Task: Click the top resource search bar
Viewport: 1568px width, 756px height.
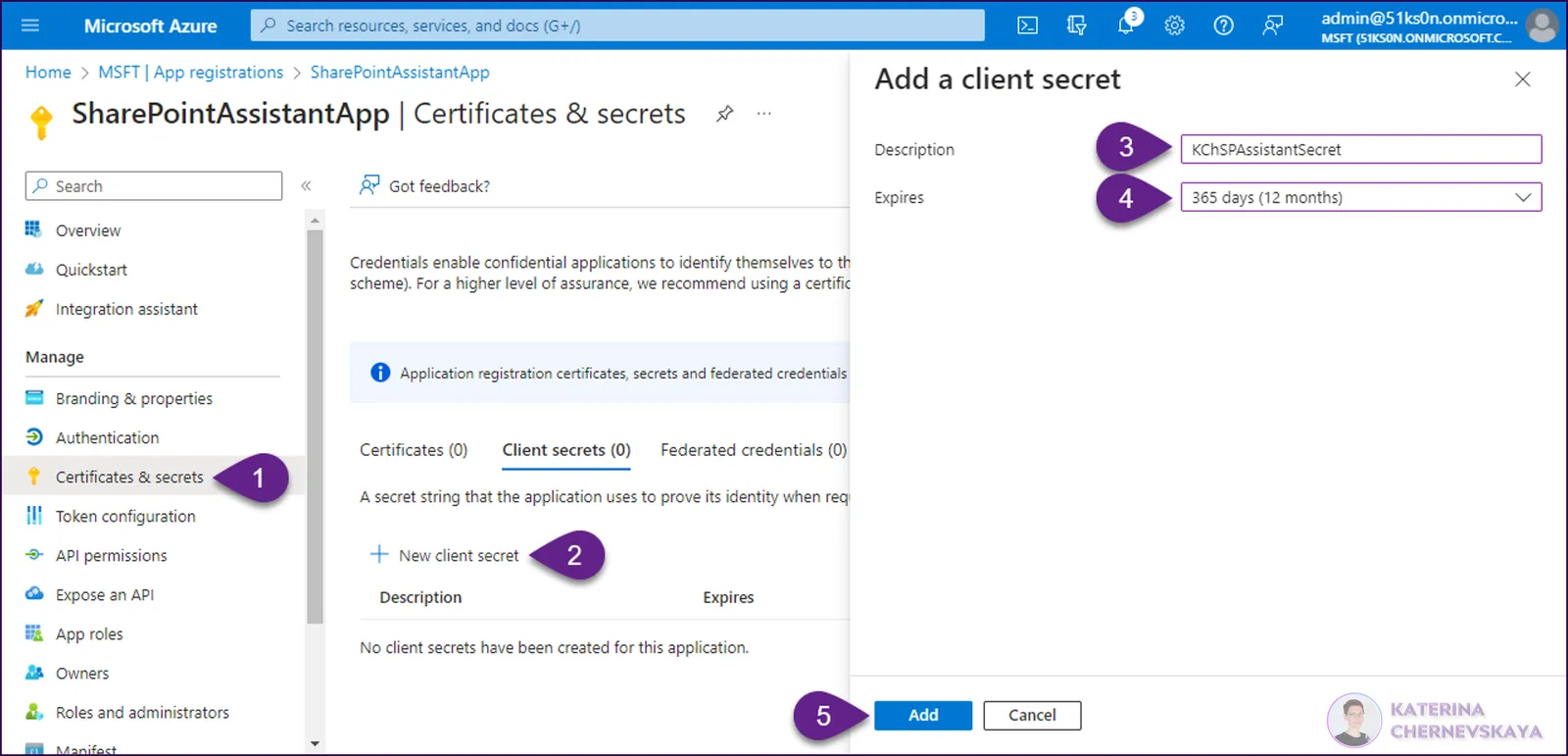Action: [617, 25]
